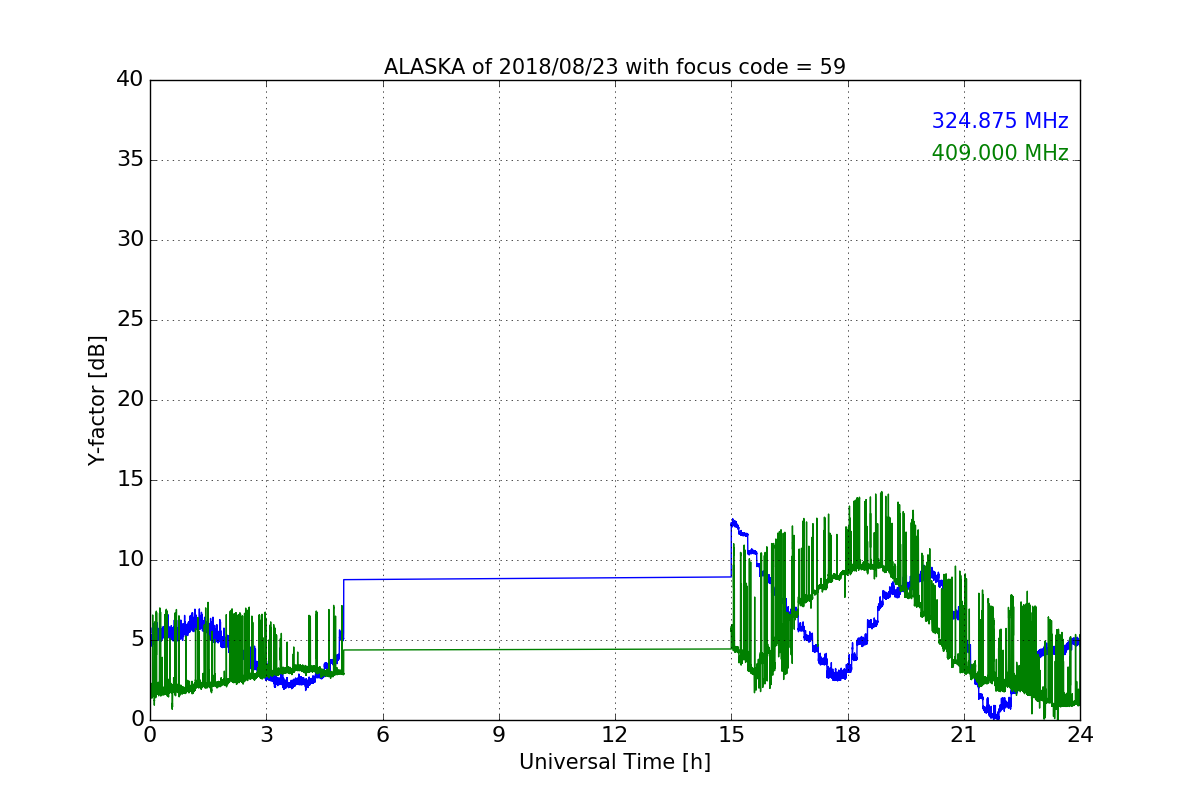Click the blue curve peak just after 15 h

[733, 521]
